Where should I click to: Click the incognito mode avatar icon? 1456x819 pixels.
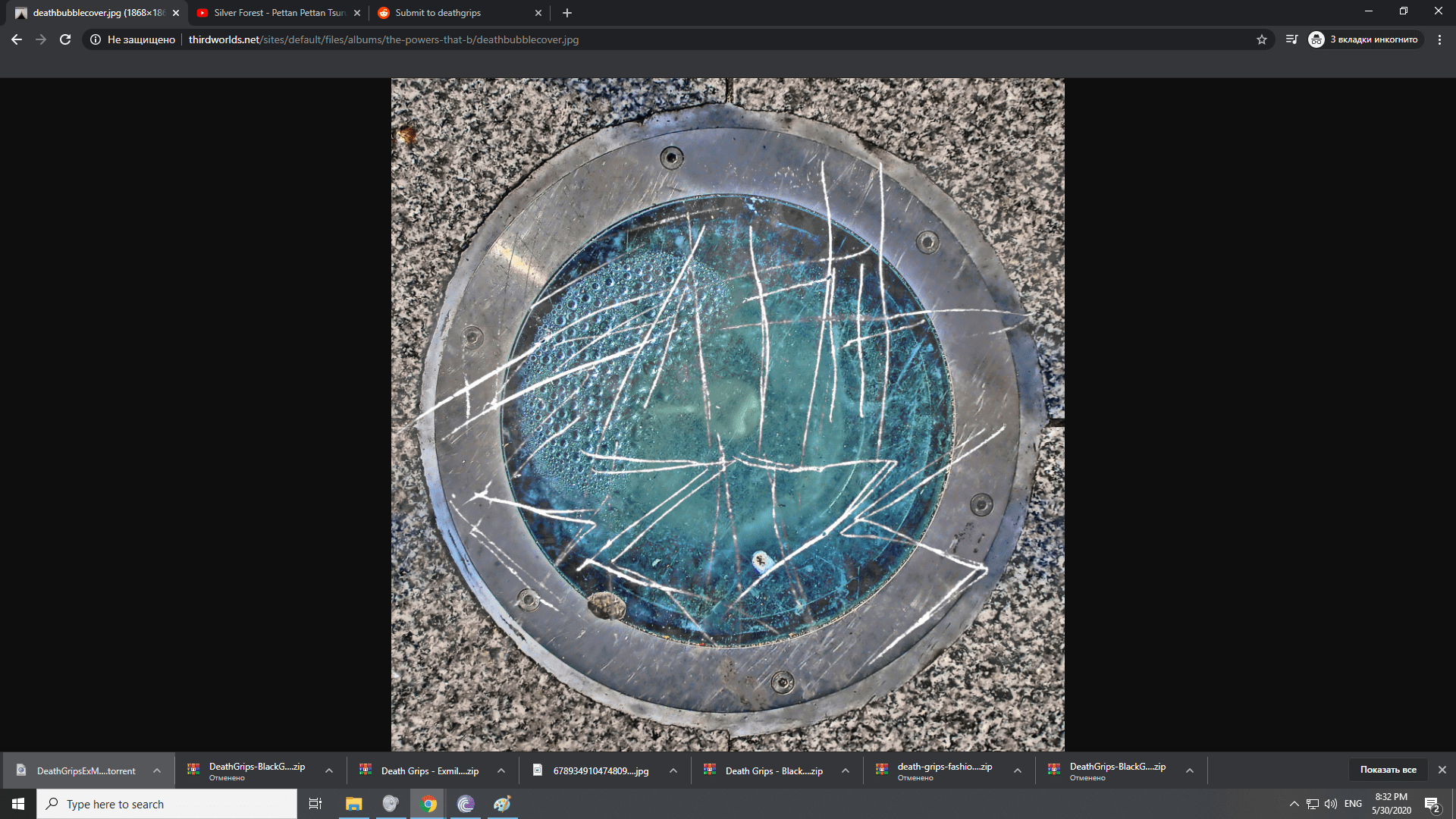[1316, 39]
